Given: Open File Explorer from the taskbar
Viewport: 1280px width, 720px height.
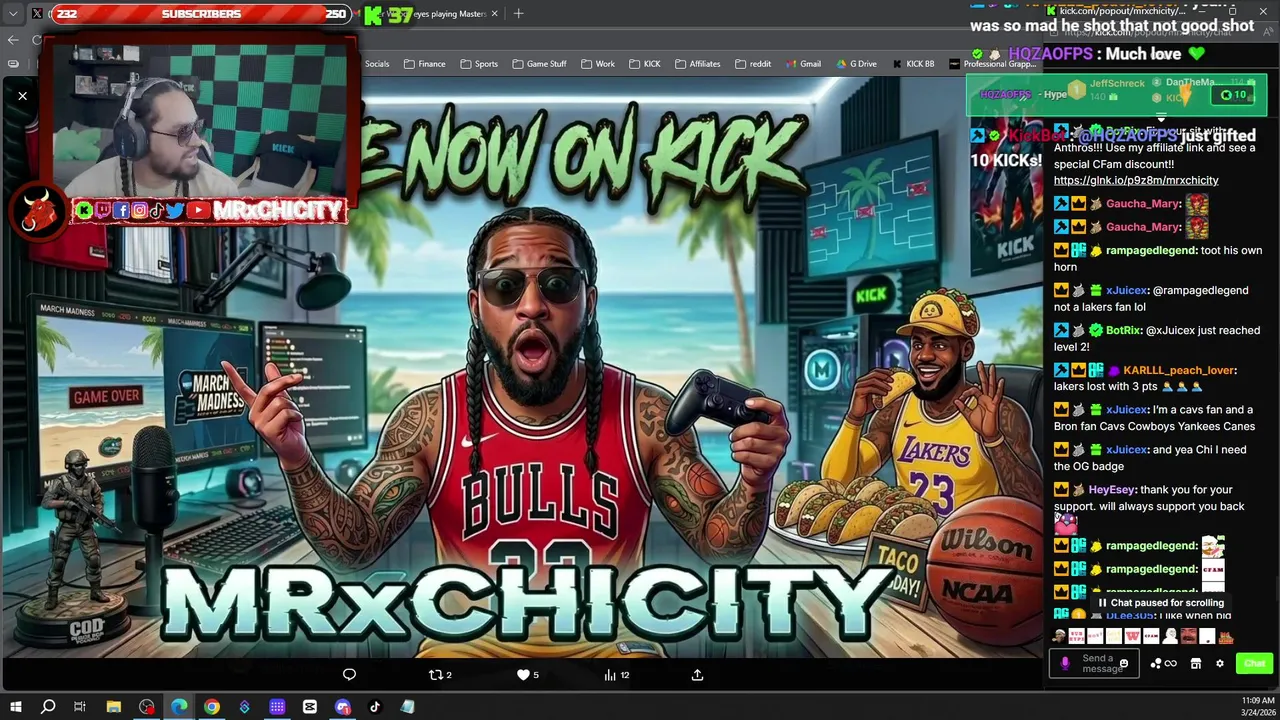Looking at the screenshot, I should pyautogui.click(x=114, y=707).
